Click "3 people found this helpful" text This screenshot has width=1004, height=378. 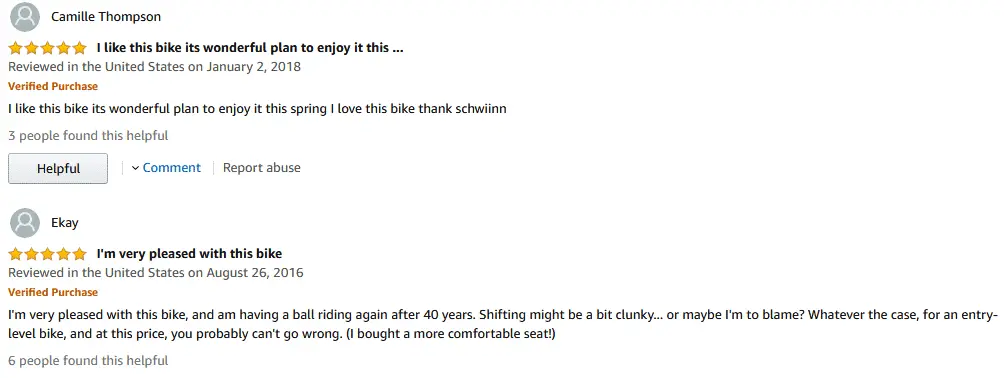(x=88, y=136)
